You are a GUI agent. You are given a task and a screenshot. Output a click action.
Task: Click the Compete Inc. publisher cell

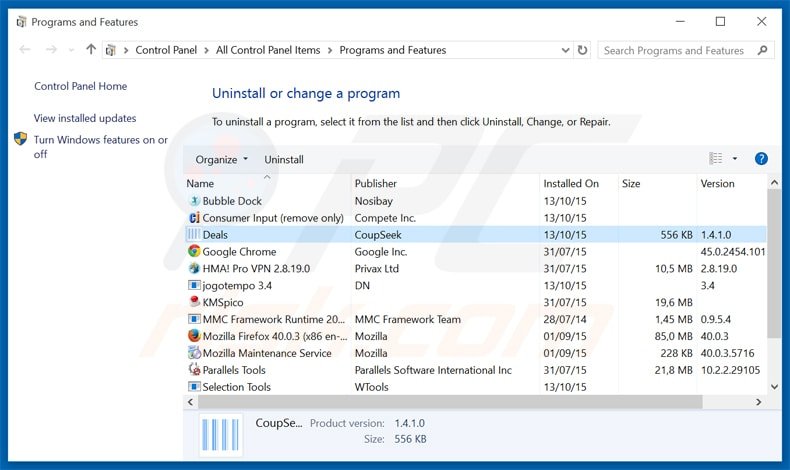tap(385, 218)
